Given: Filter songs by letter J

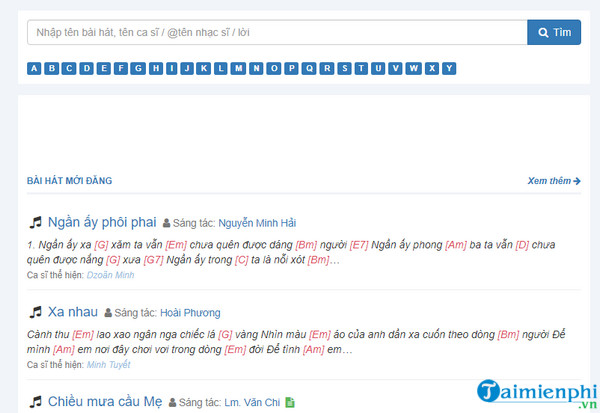Looking at the screenshot, I should tap(187, 69).
